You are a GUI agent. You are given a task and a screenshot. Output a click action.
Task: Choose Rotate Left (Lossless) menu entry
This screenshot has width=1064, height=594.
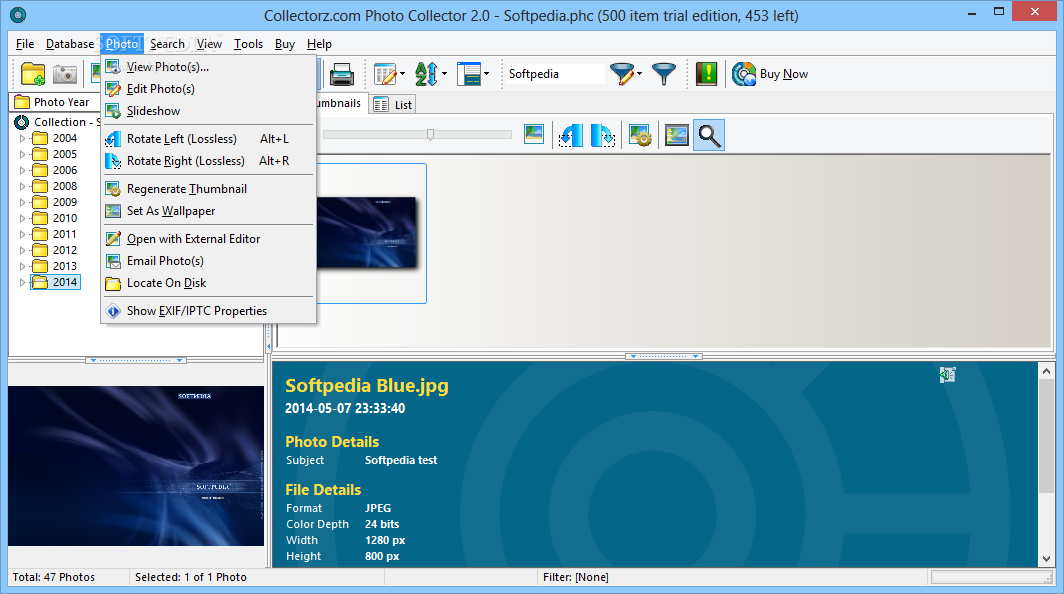[208, 139]
